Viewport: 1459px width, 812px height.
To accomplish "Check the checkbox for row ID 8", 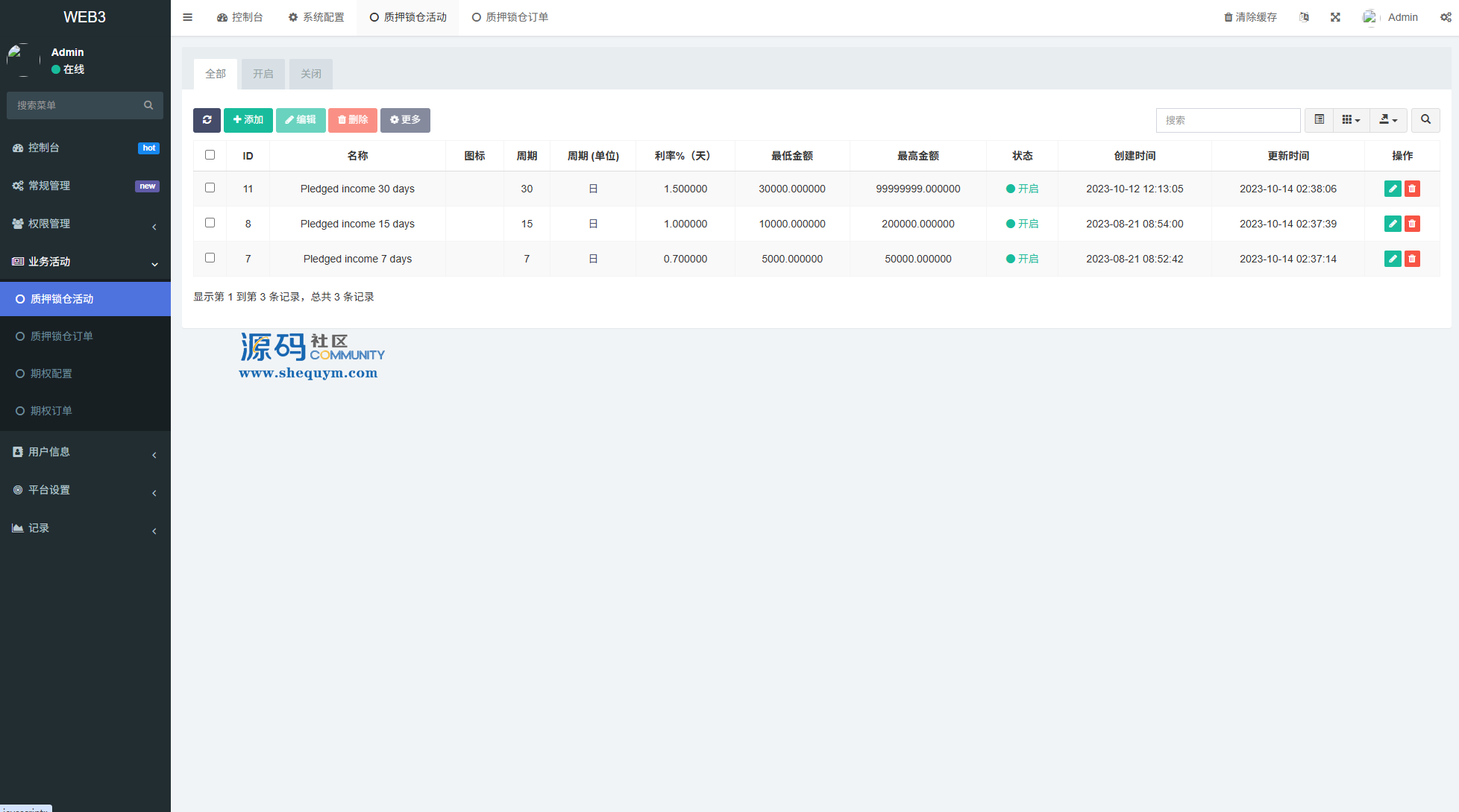I will (x=210, y=223).
